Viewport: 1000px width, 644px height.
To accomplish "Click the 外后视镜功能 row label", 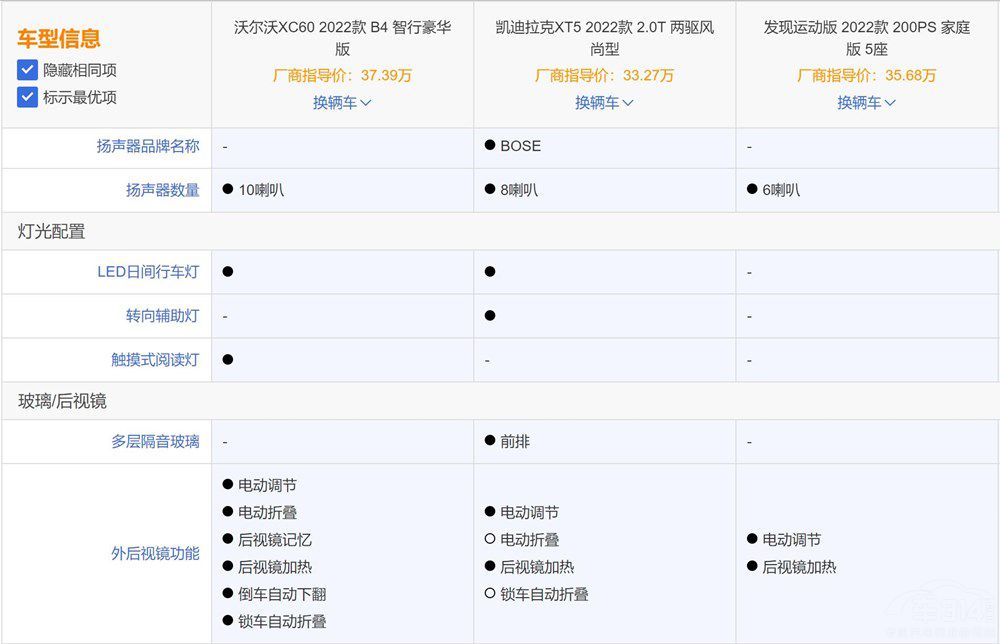I will [155, 553].
